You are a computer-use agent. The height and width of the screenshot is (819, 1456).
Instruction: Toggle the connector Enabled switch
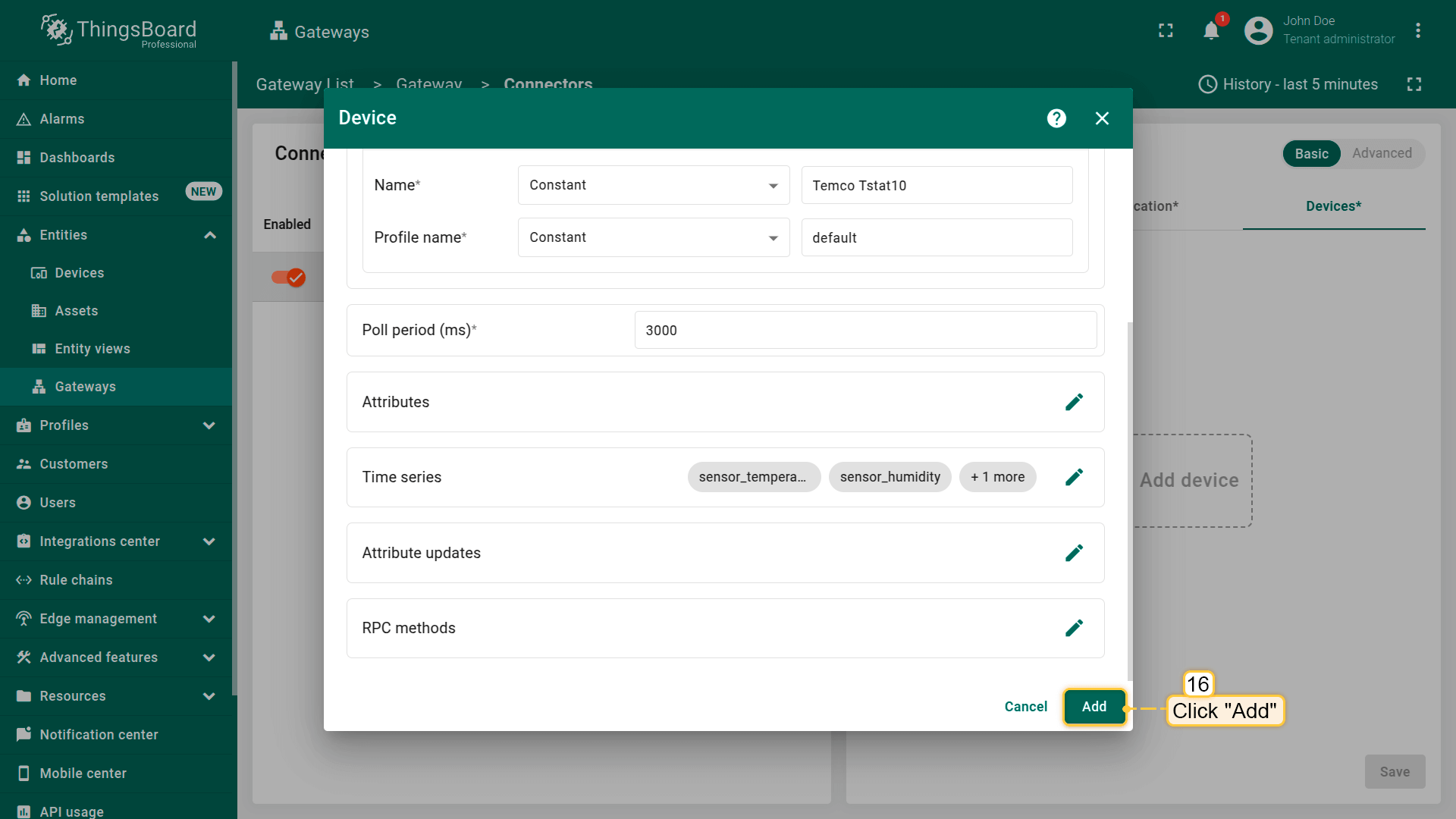[x=289, y=278]
